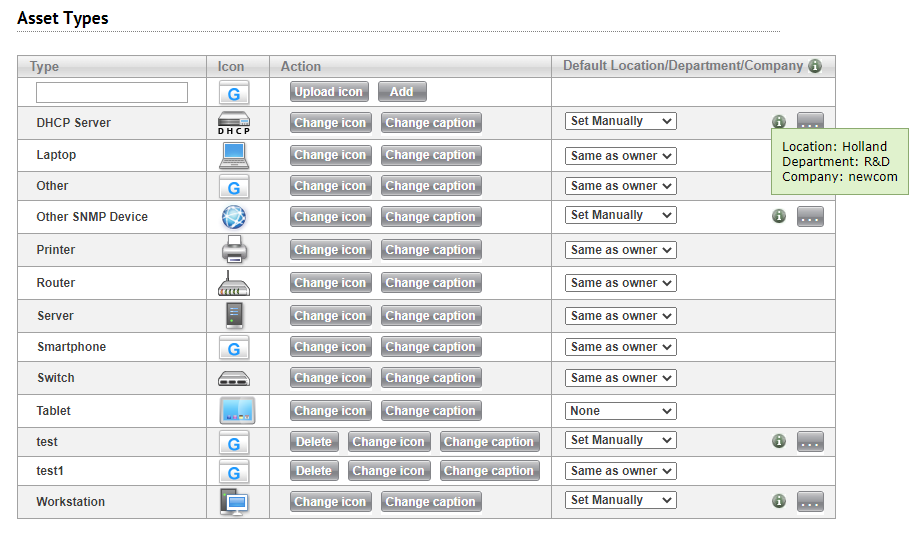Open Laptop Same as owner dropdown
The height and width of the screenshot is (540, 921).
(x=620, y=156)
